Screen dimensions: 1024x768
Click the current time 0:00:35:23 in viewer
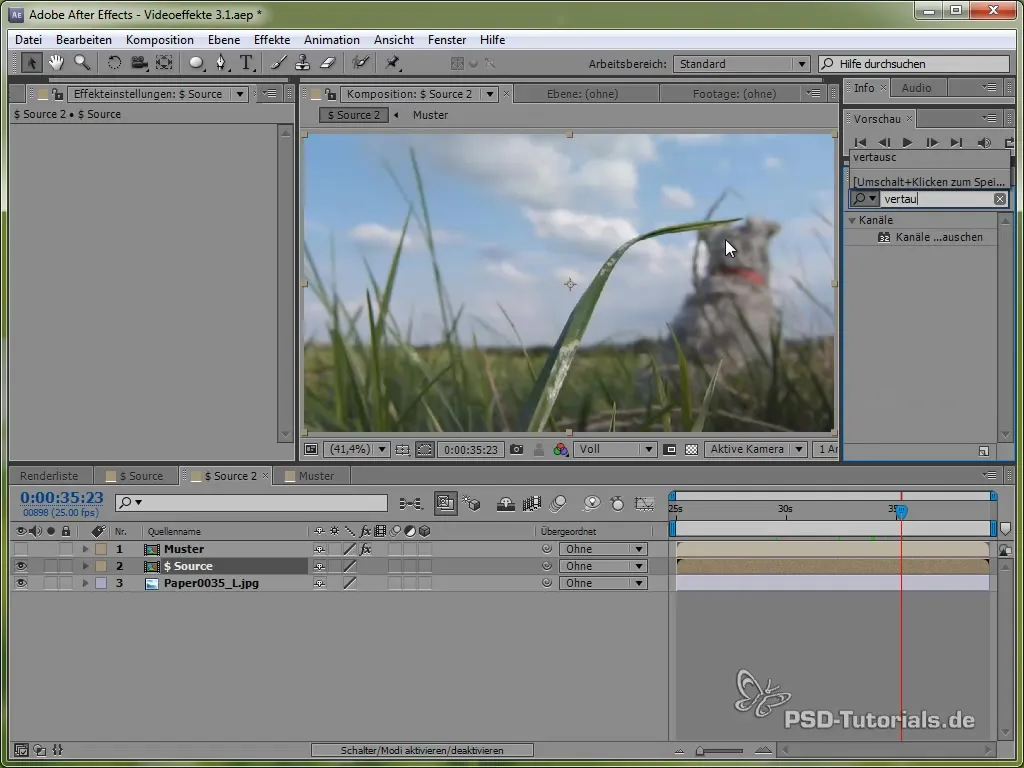pos(471,449)
